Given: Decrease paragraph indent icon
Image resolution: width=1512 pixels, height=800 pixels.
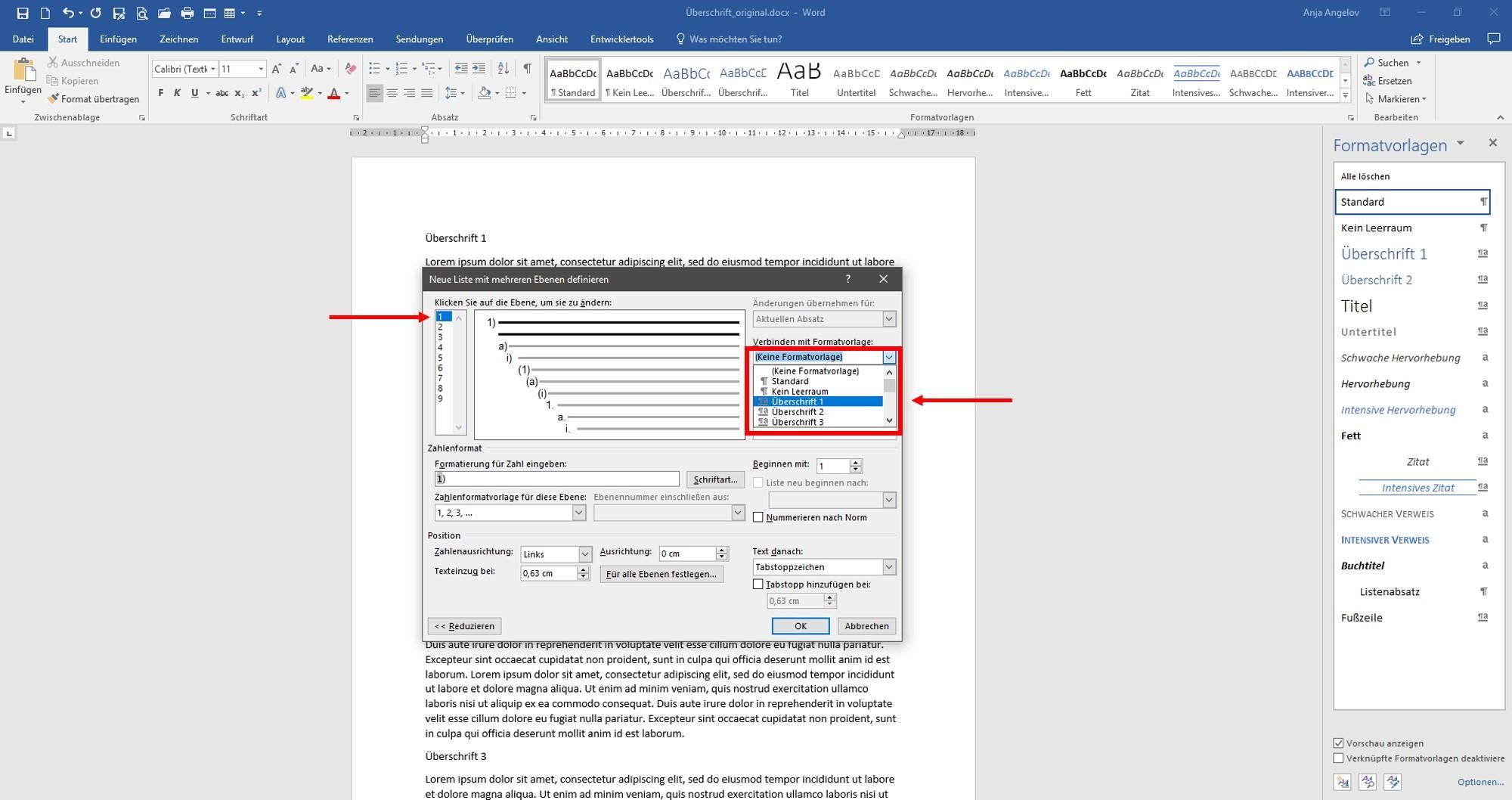Looking at the screenshot, I should pos(461,69).
